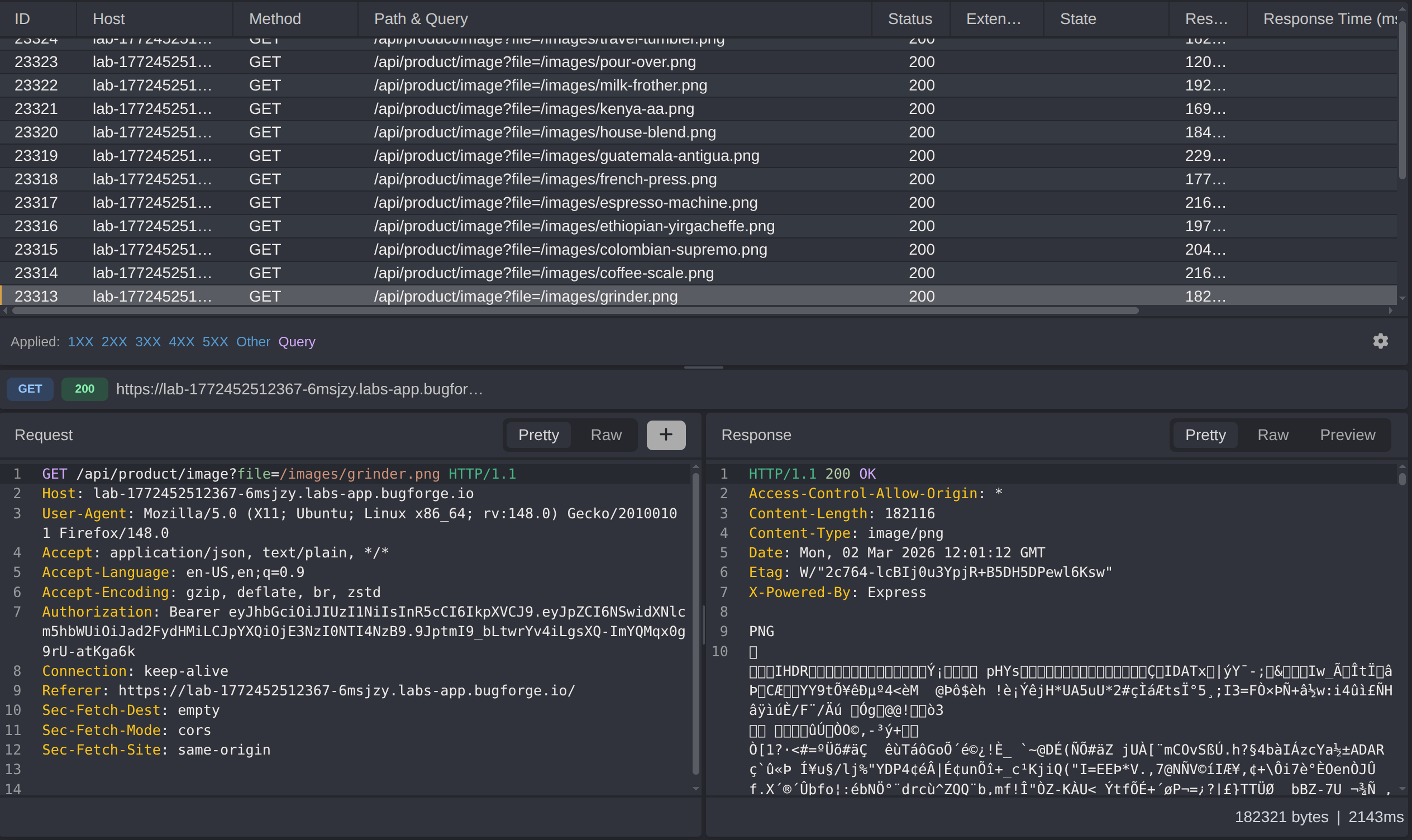Select request 23317 espresso-machine.png row
The height and width of the screenshot is (840, 1412).
(565, 203)
